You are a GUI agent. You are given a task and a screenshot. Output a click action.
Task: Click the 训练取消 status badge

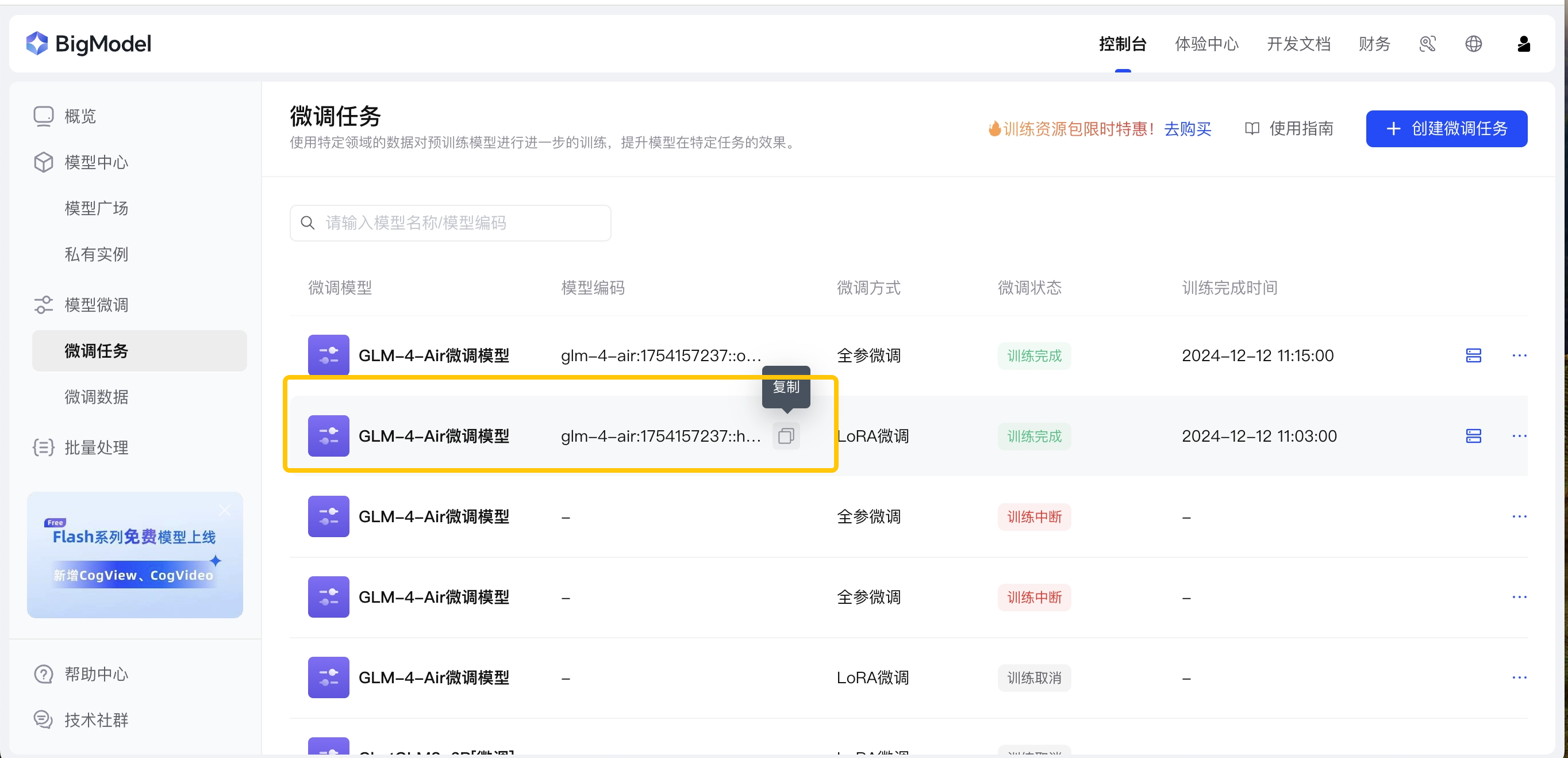[x=1034, y=677]
